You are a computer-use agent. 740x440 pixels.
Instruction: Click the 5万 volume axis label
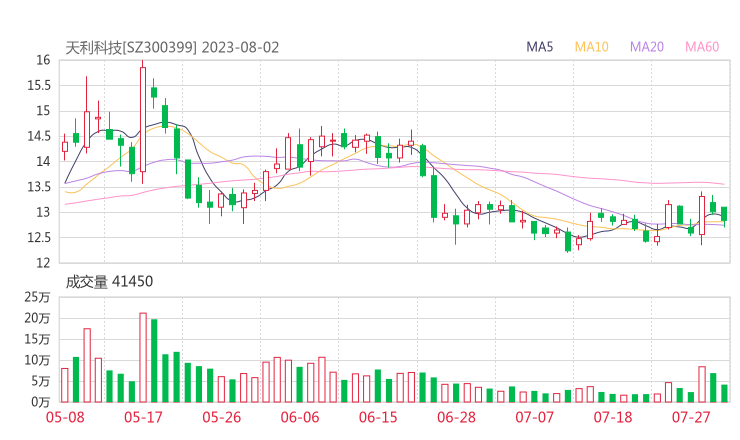pyautogui.click(x=40, y=381)
